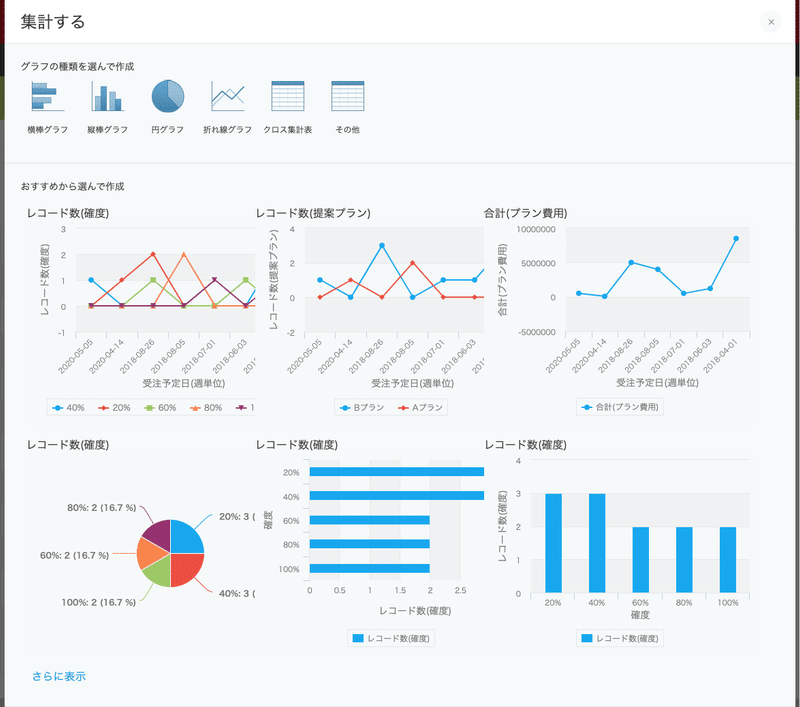Viewport: 800px width, 707px height.
Task: Pick the 円グラフ pie chart icon
Action: 167,96
